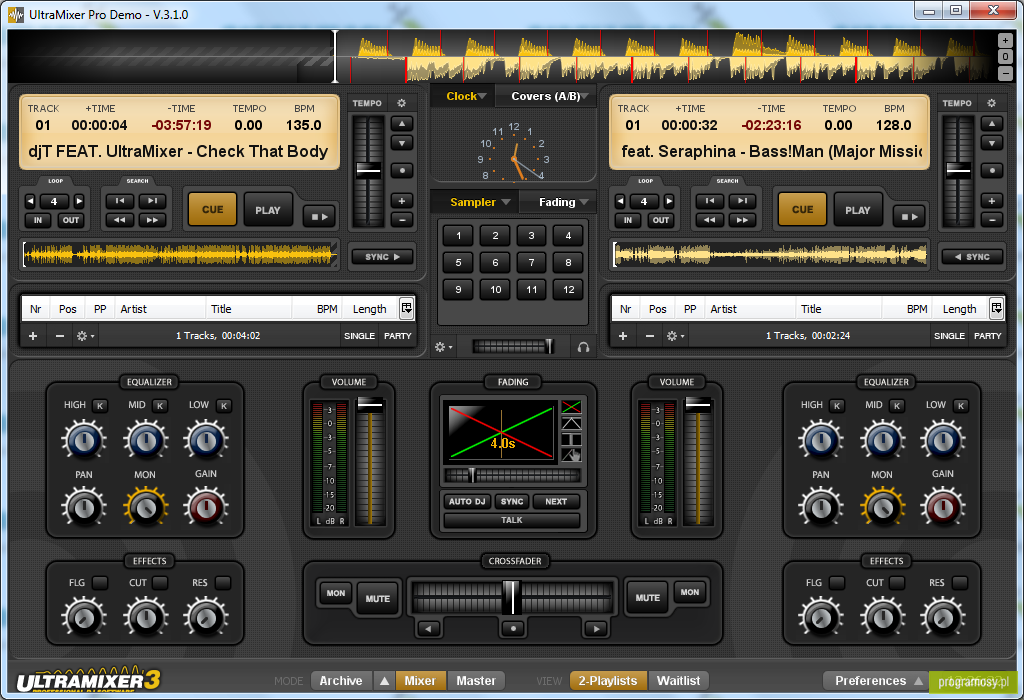1024x700 pixels.
Task: Toggle right deck HIGH kill button
Action: 837,406
